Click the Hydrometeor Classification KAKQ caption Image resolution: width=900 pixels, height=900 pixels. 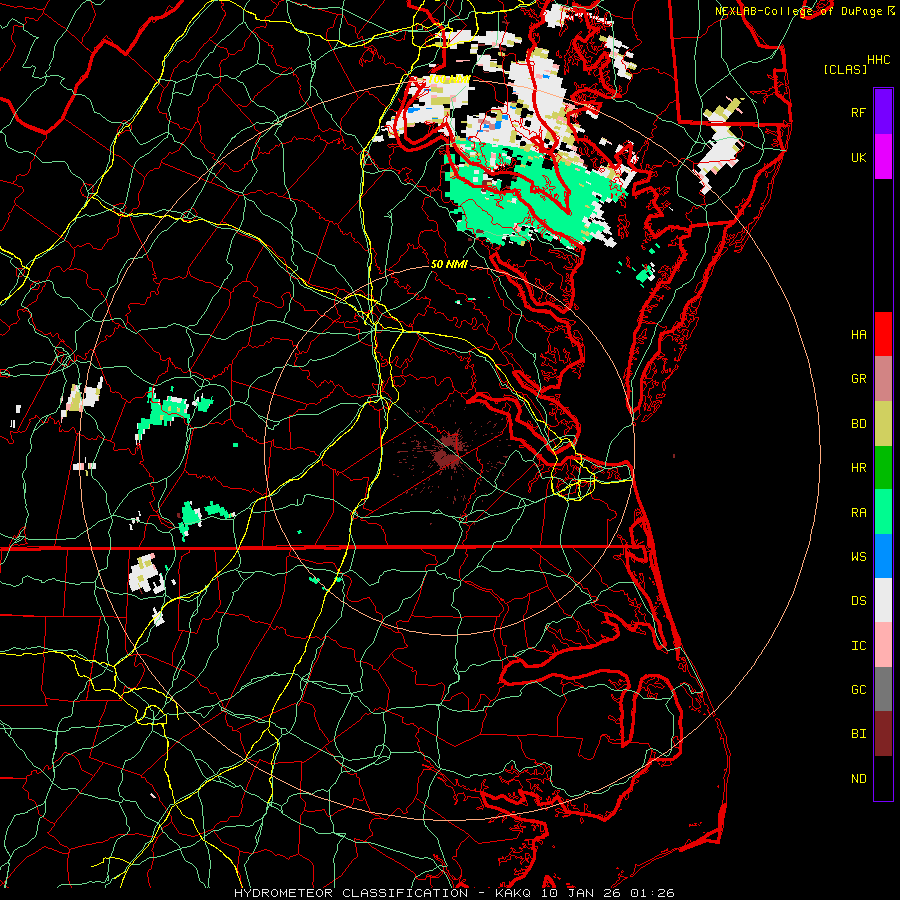(x=454, y=893)
